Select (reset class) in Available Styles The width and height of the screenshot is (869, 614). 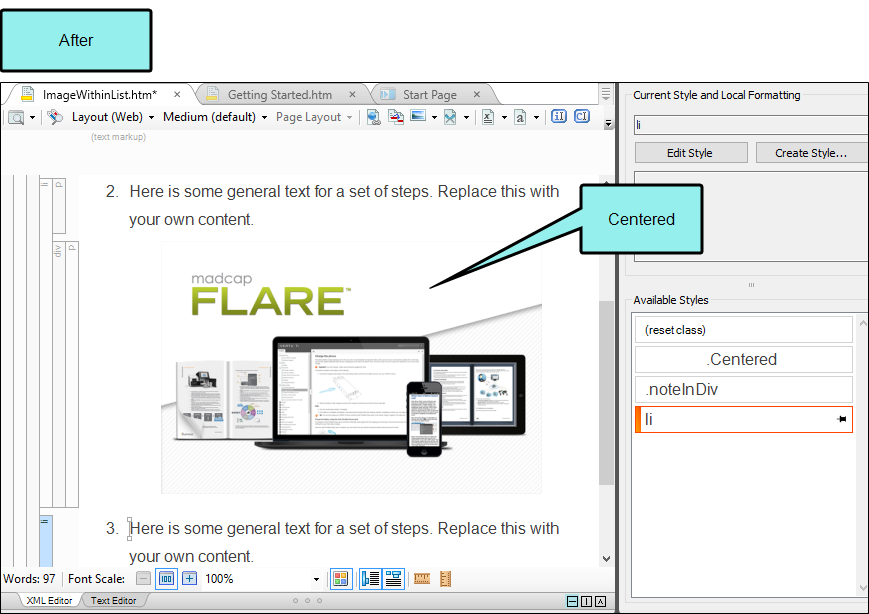743,330
